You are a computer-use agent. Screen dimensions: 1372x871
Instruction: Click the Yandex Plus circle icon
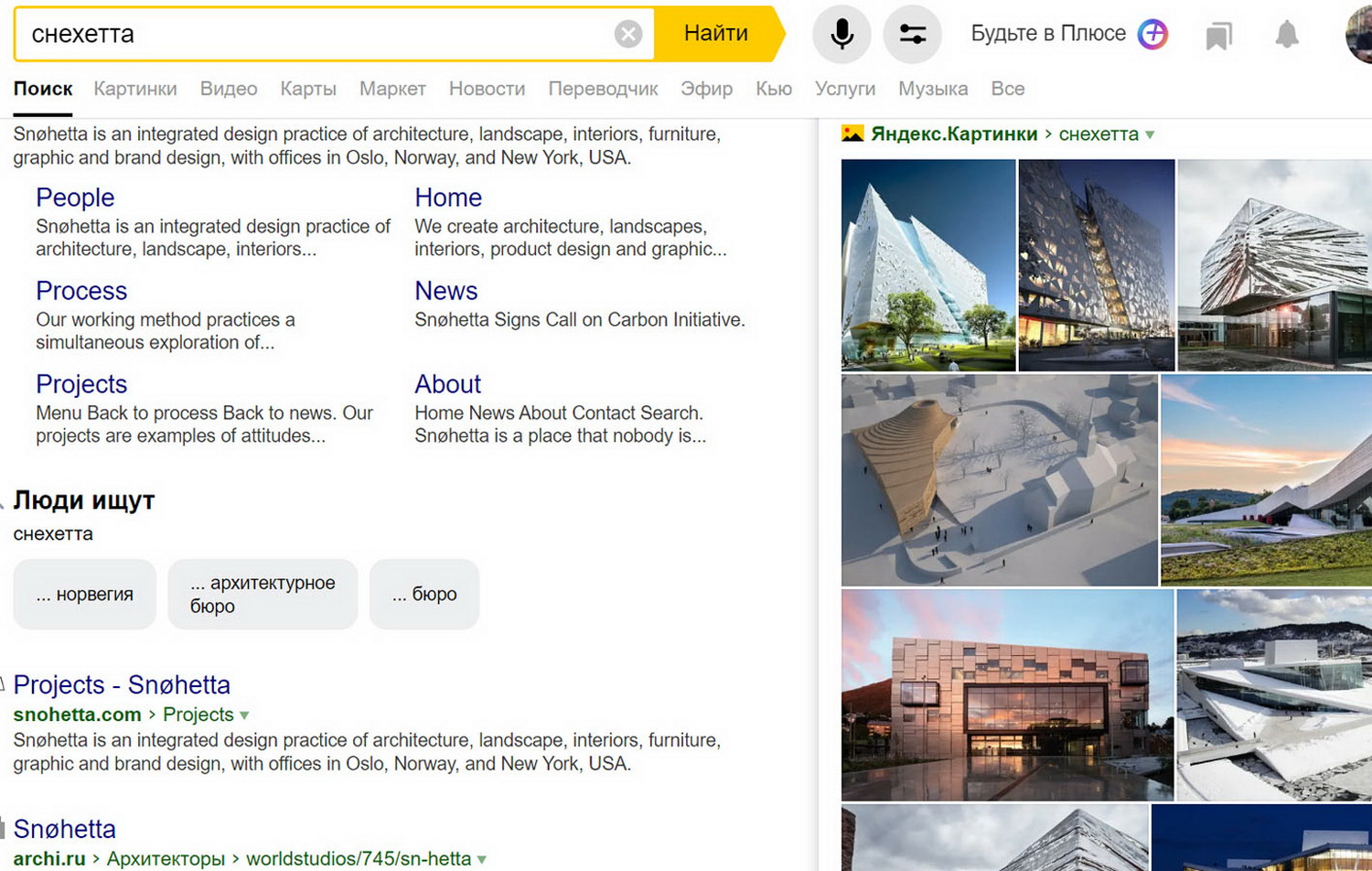coord(1153,35)
